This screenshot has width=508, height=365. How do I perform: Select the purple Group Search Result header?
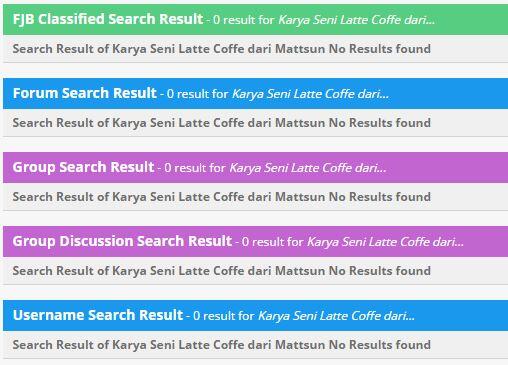pos(255,167)
